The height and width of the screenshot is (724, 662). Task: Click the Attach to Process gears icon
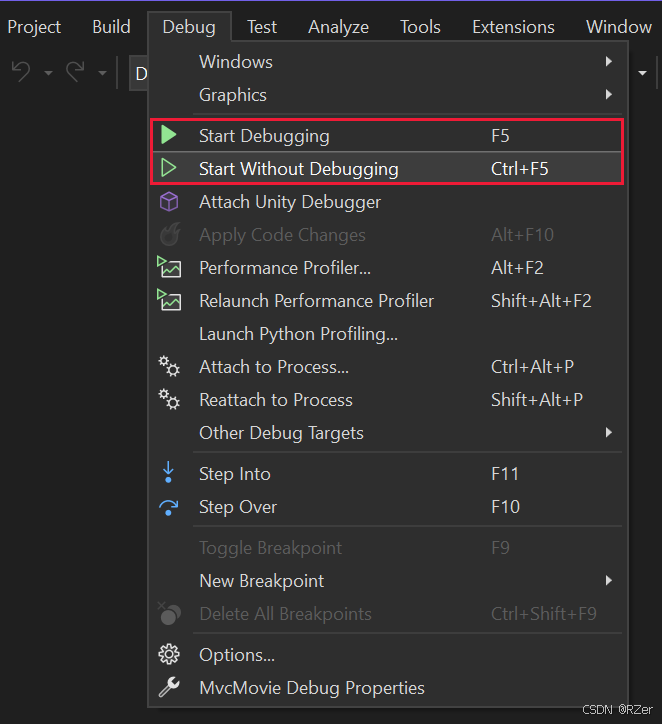click(x=169, y=367)
